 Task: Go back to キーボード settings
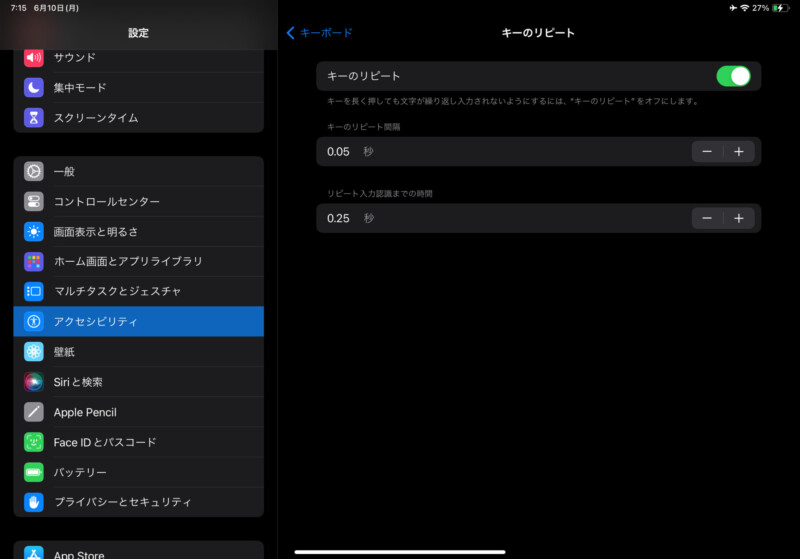(319, 33)
